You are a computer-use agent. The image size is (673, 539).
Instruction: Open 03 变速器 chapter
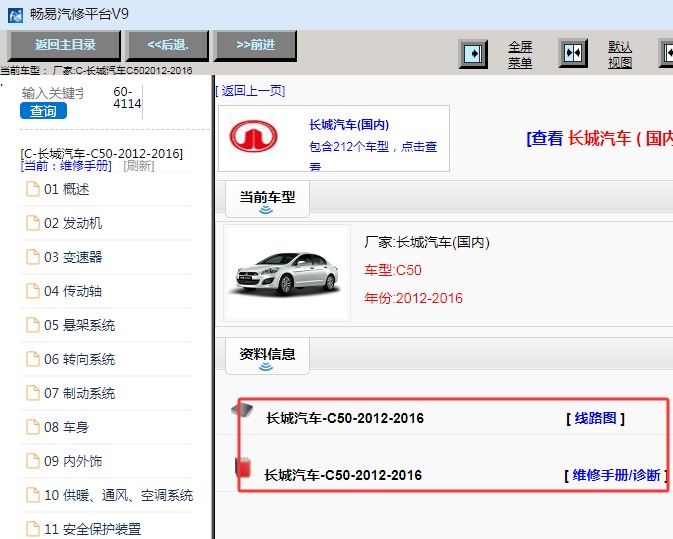tap(73, 257)
